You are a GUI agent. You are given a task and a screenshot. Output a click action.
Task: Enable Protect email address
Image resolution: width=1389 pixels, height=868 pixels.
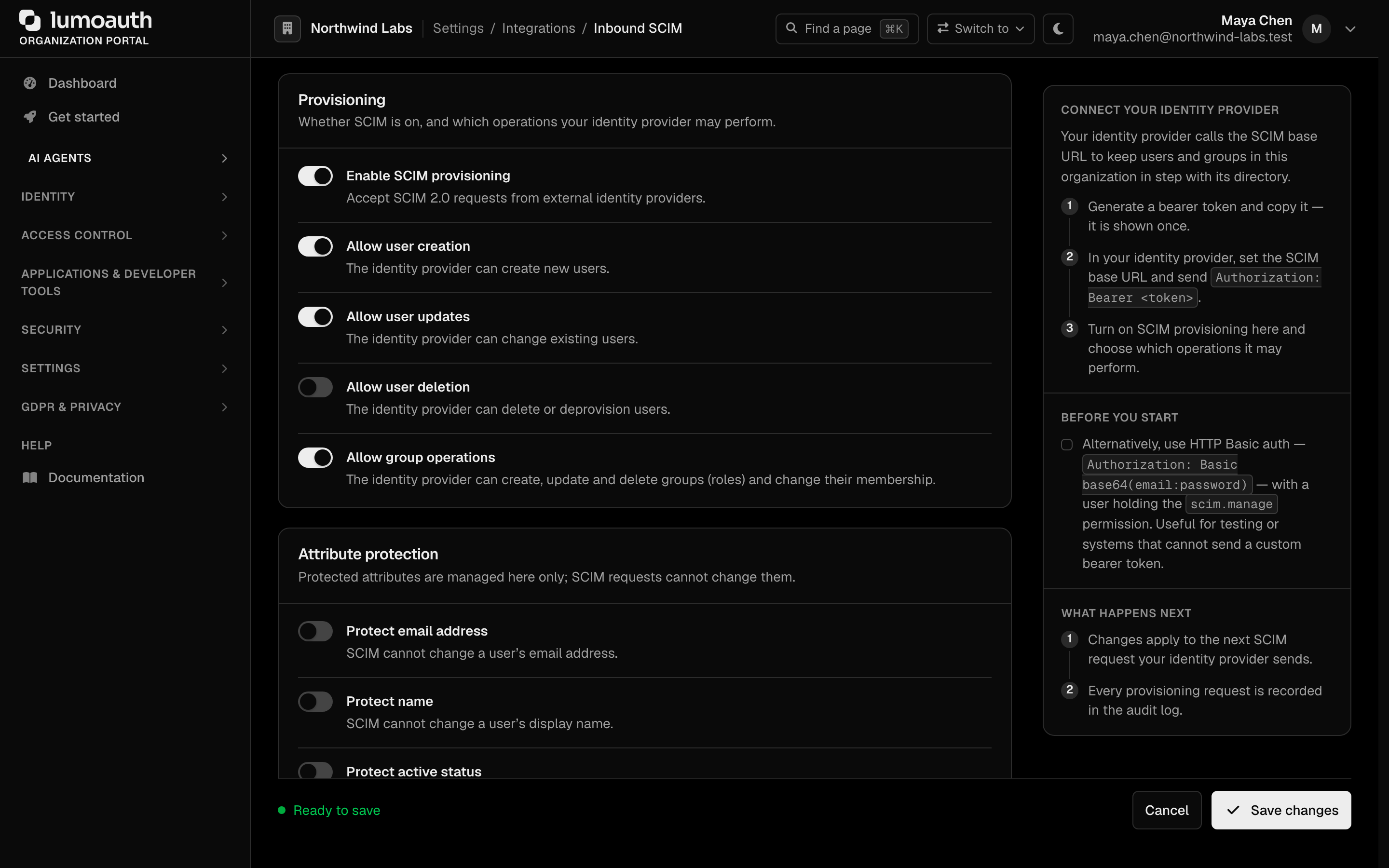tap(315, 632)
